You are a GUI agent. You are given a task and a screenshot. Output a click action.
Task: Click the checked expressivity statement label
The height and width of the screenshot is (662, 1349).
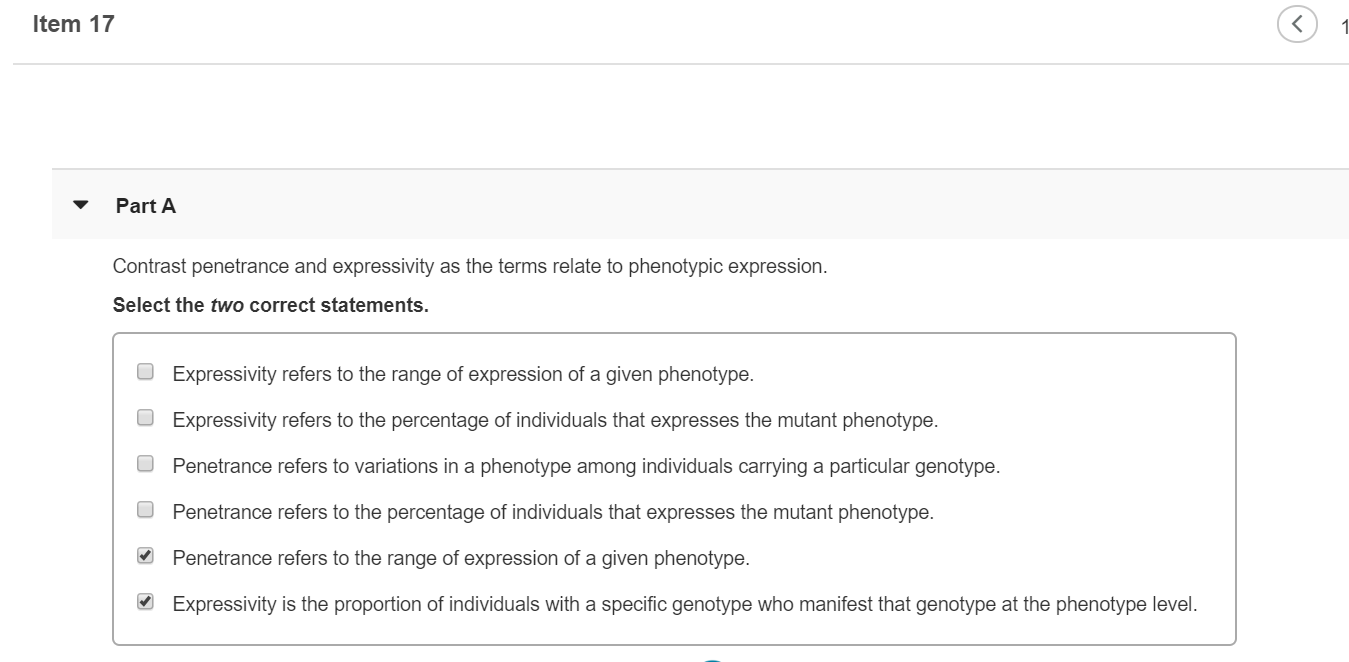click(x=684, y=603)
